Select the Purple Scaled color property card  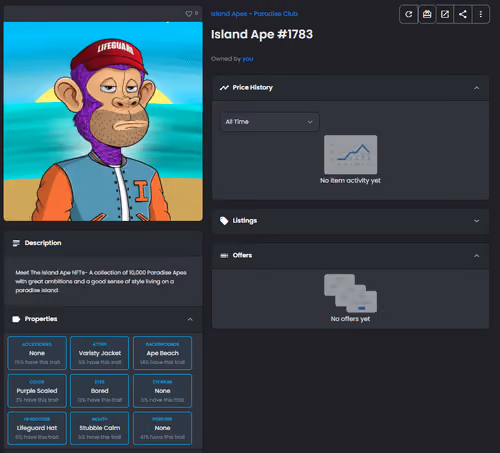pyautogui.click(x=37, y=391)
